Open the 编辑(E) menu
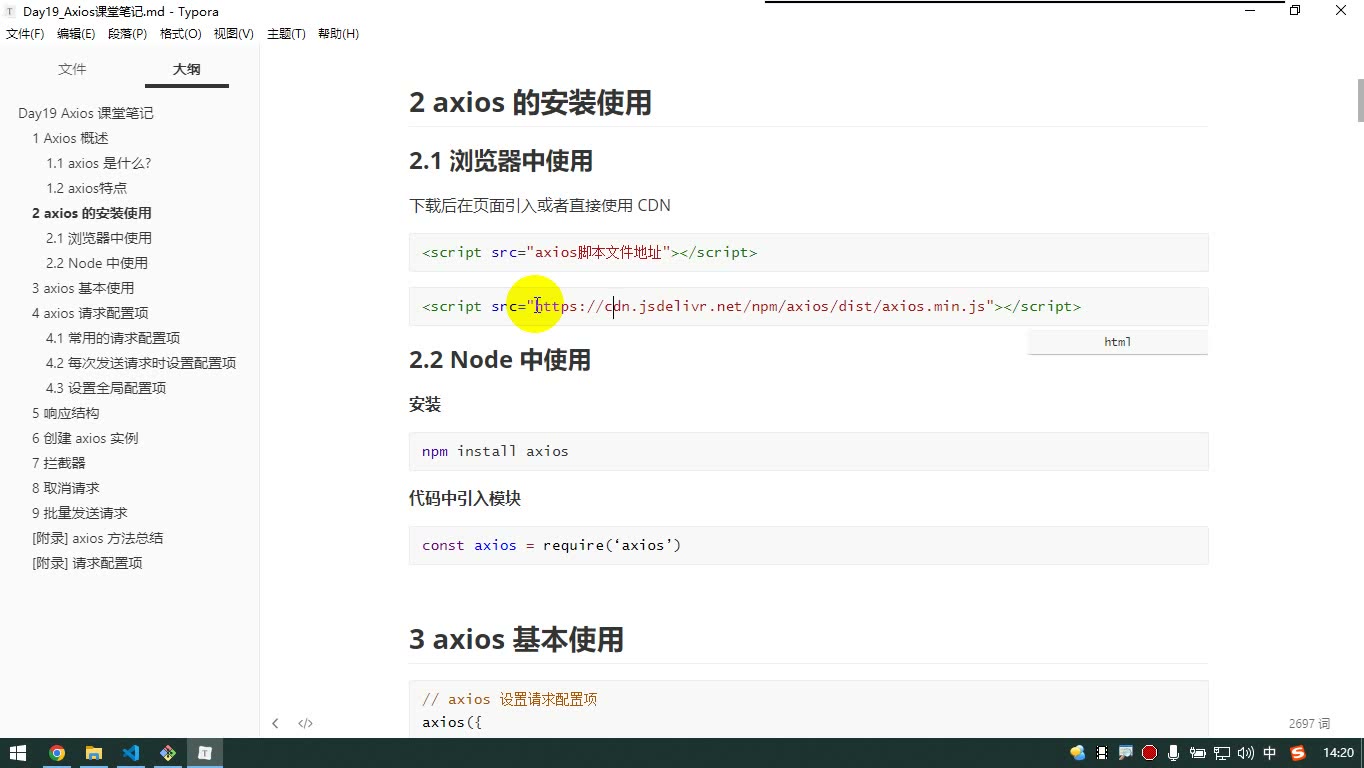Viewport: 1364px width, 768px height. click(76, 34)
